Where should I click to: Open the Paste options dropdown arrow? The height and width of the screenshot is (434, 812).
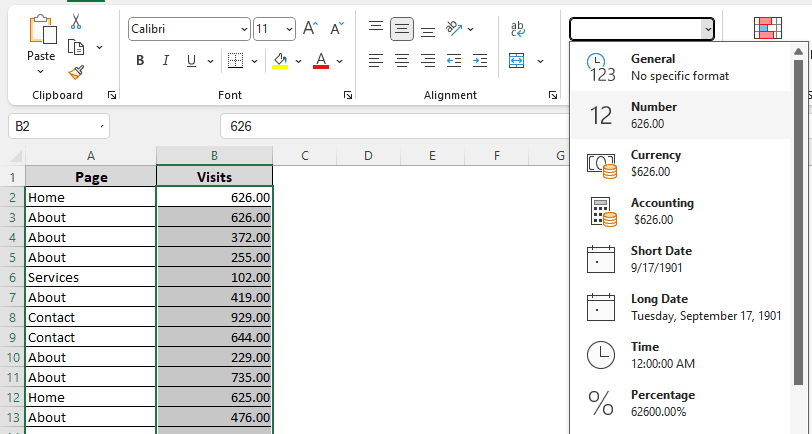click(x=41, y=71)
